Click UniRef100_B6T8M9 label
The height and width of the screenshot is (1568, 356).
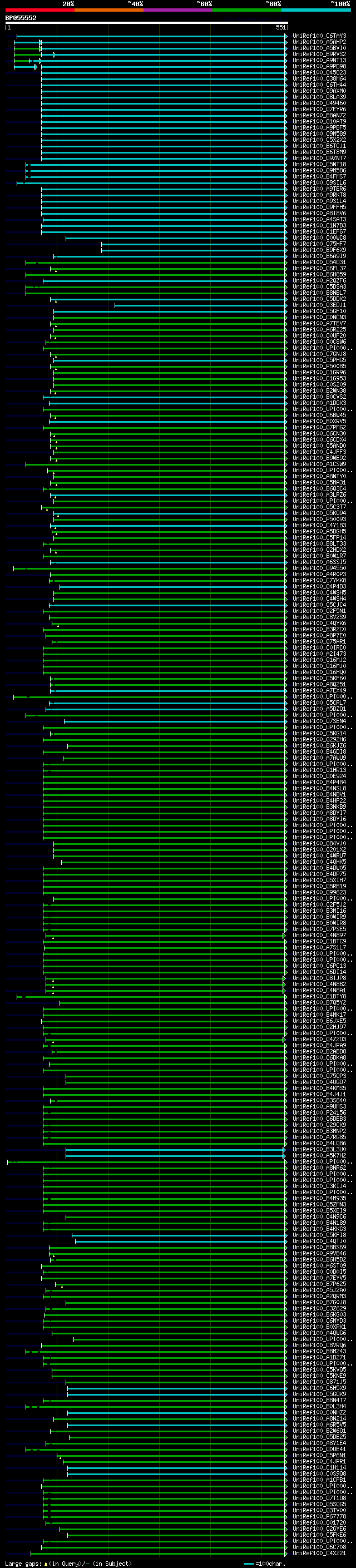pos(319,152)
